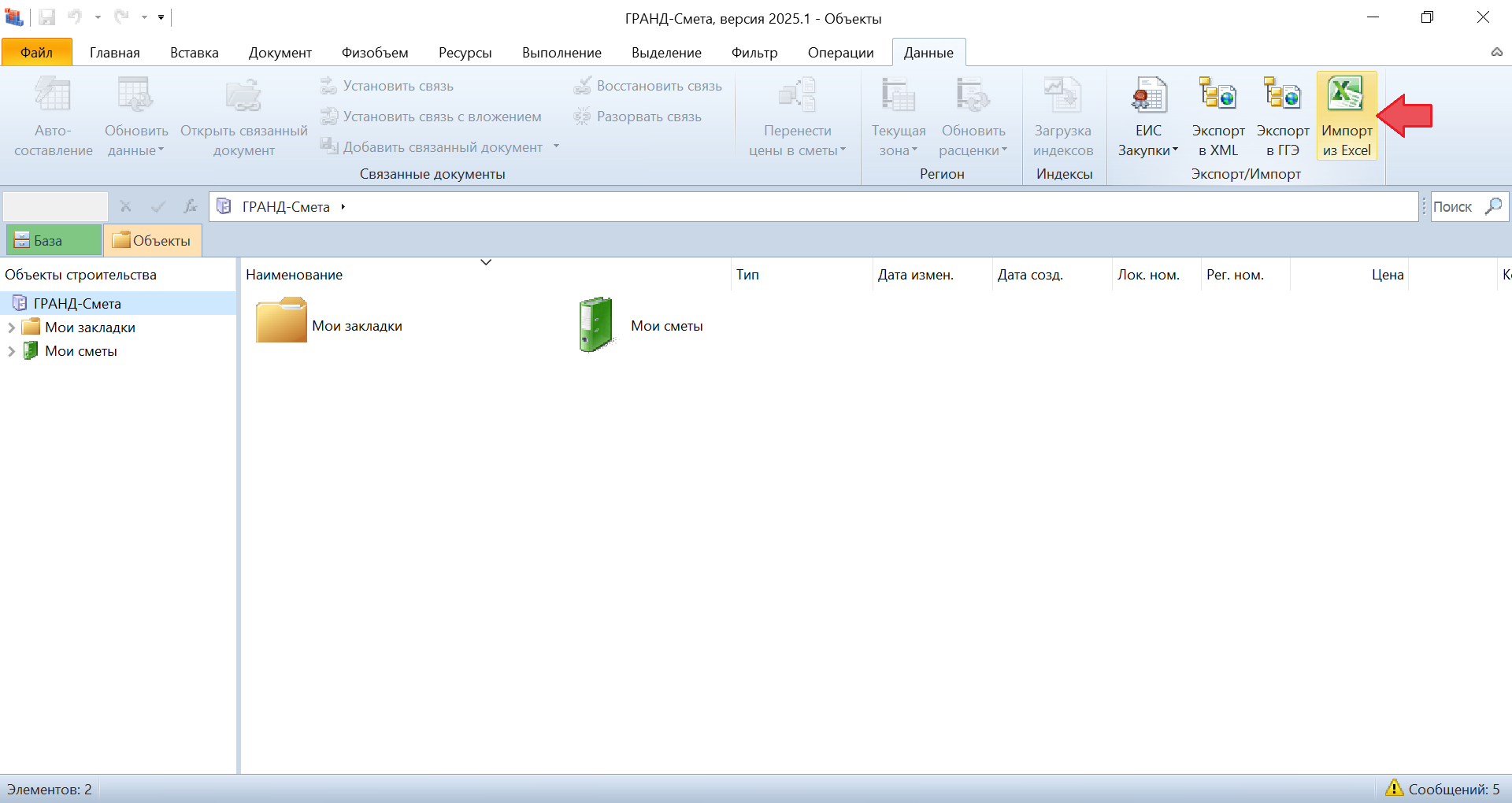This screenshot has width=1512, height=803.
Task: Open the Файл menu
Action: point(37,52)
